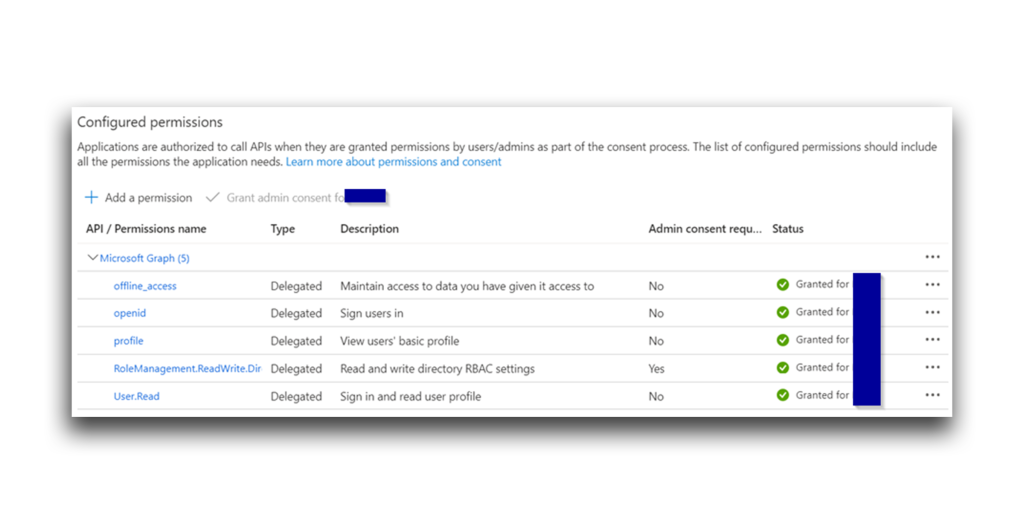
Task: Open the ellipsis menu for the RoleManagement.ReadWrite row
Action: coord(933,367)
